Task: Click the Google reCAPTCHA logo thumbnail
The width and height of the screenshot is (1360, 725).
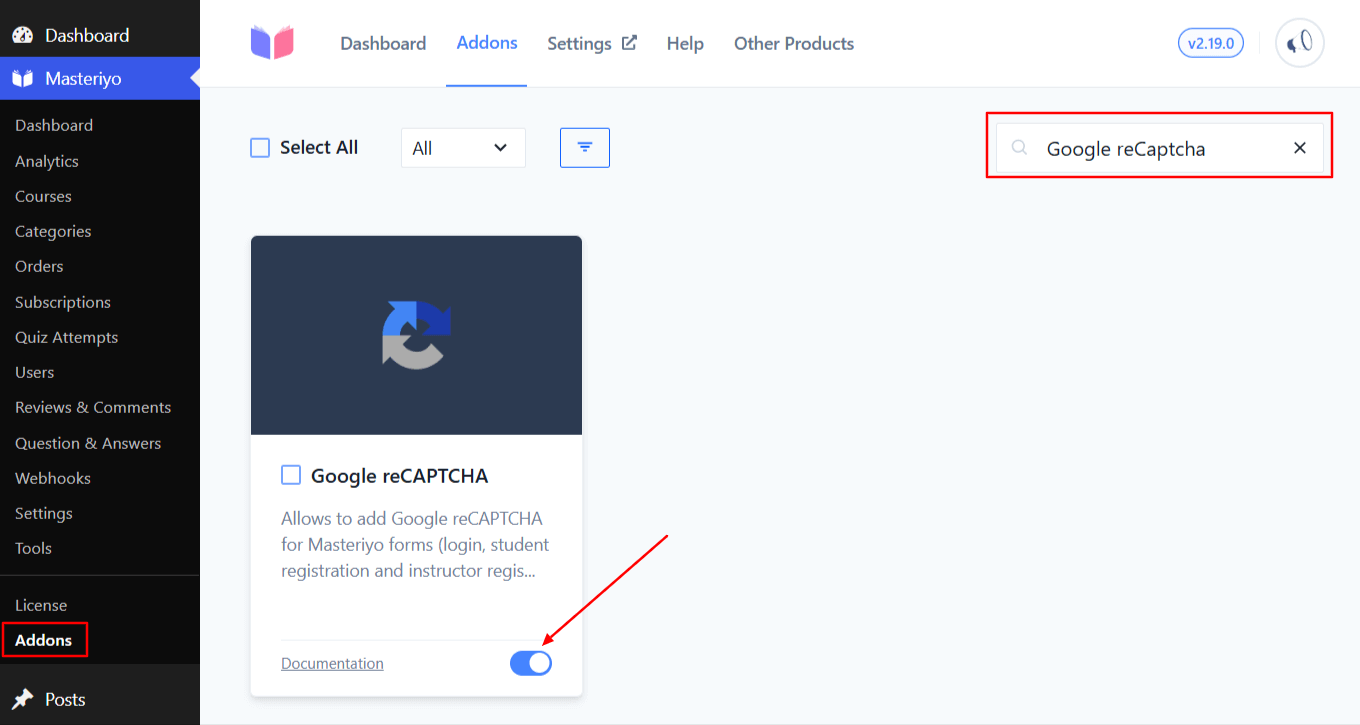Action: 416,335
